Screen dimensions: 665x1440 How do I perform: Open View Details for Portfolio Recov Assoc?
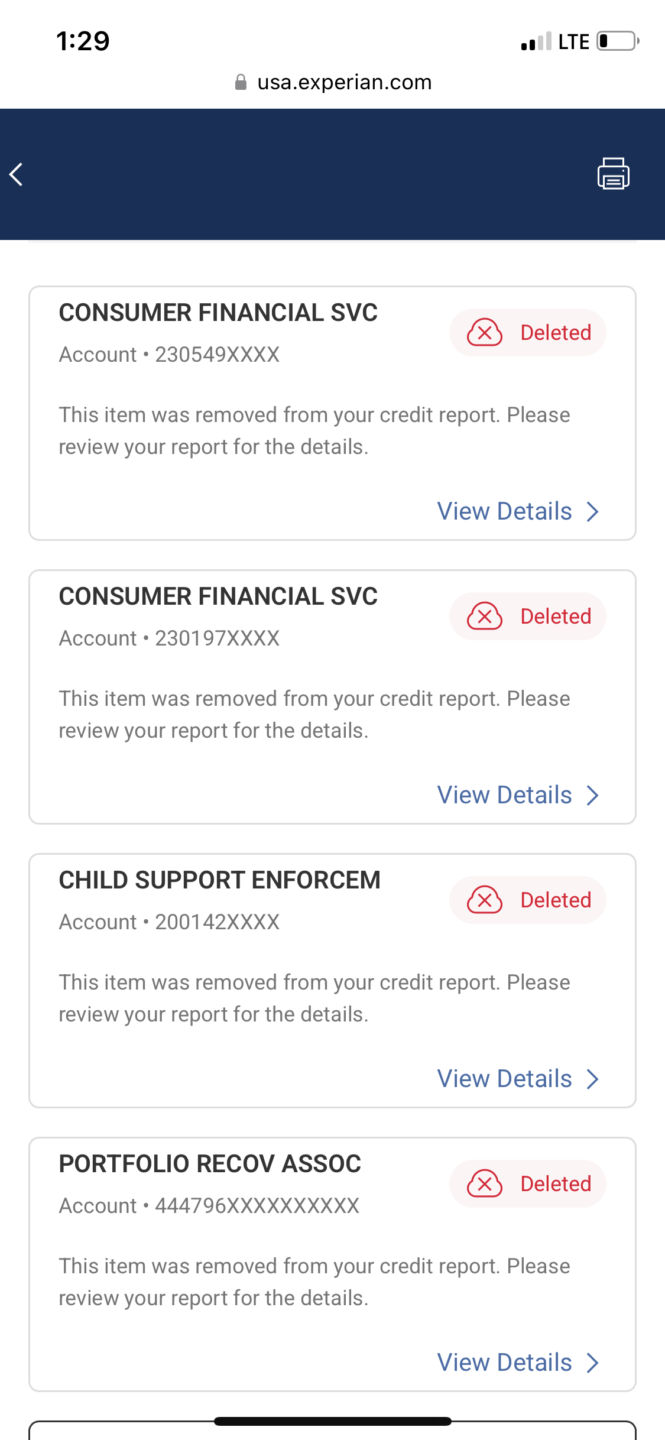pos(505,1363)
